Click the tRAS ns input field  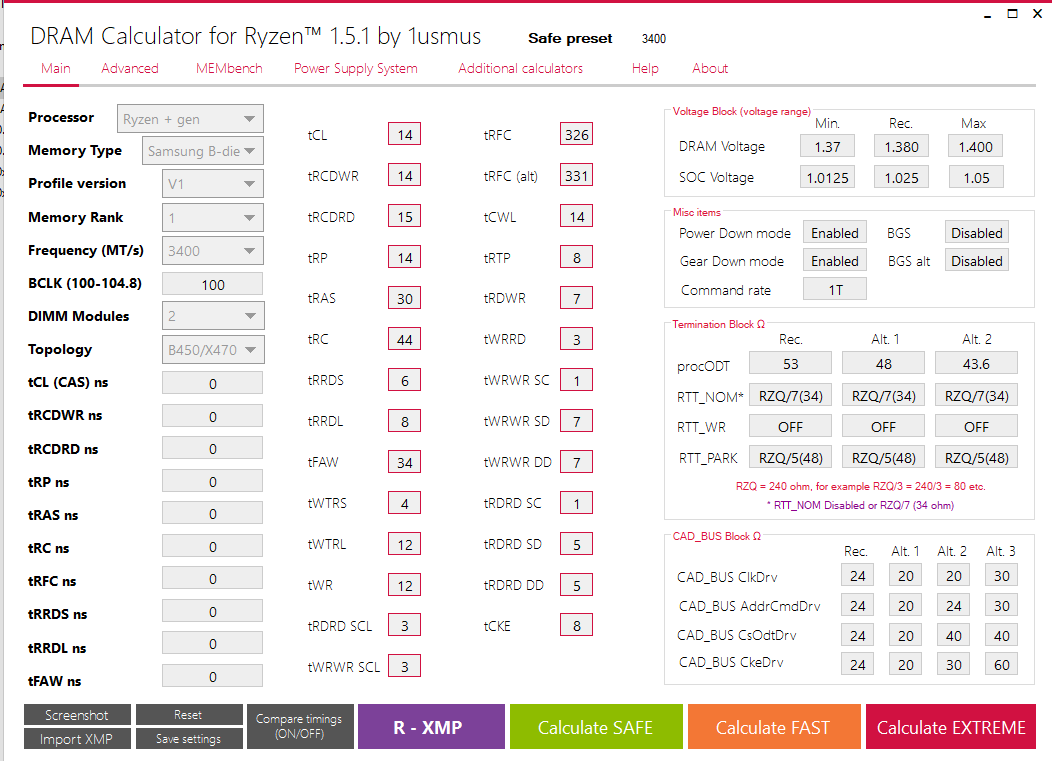click(213, 514)
